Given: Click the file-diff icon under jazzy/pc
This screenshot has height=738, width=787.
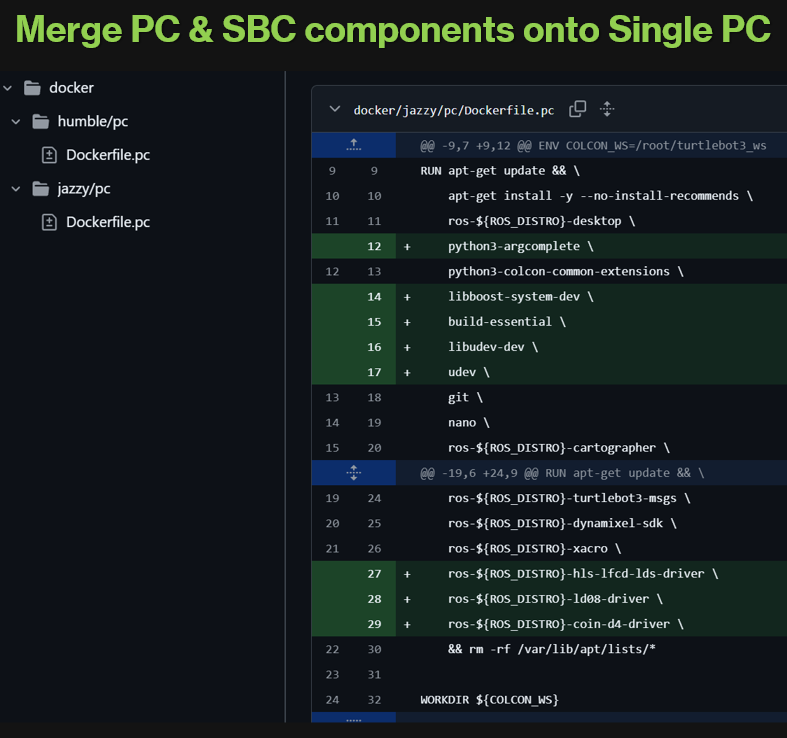Looking at the screenshot, I should [x=49, y=222].
